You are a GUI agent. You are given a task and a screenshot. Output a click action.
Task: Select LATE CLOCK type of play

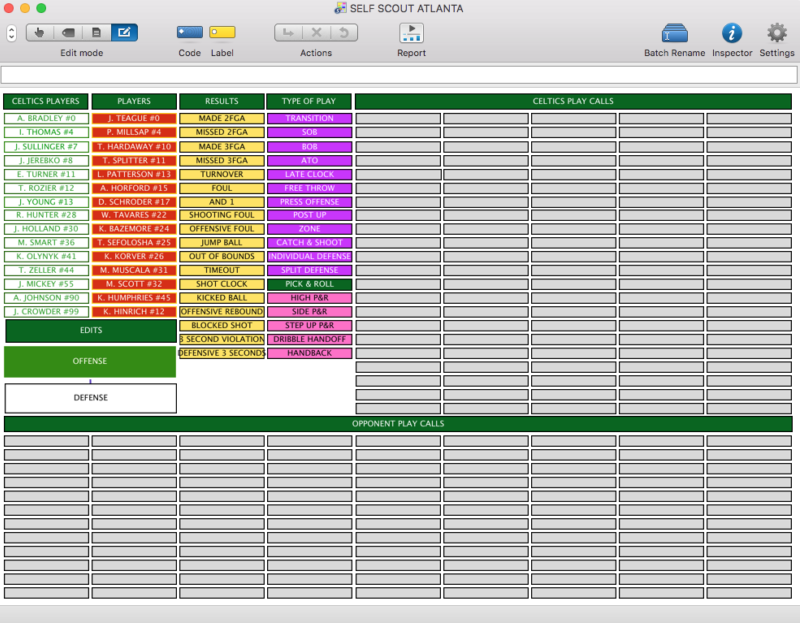coord(310,174)
